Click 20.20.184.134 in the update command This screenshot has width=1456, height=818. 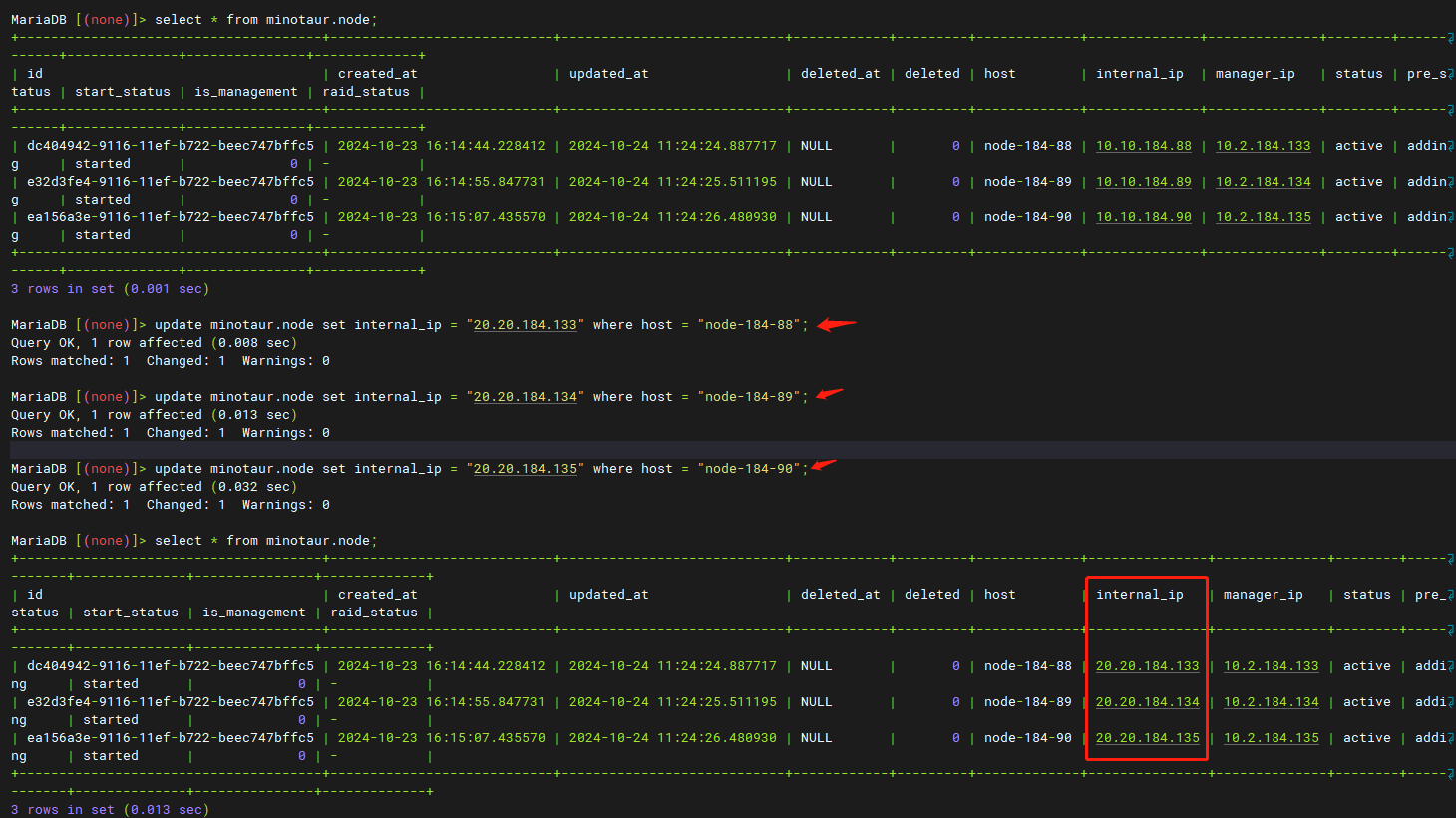[526, 397]
